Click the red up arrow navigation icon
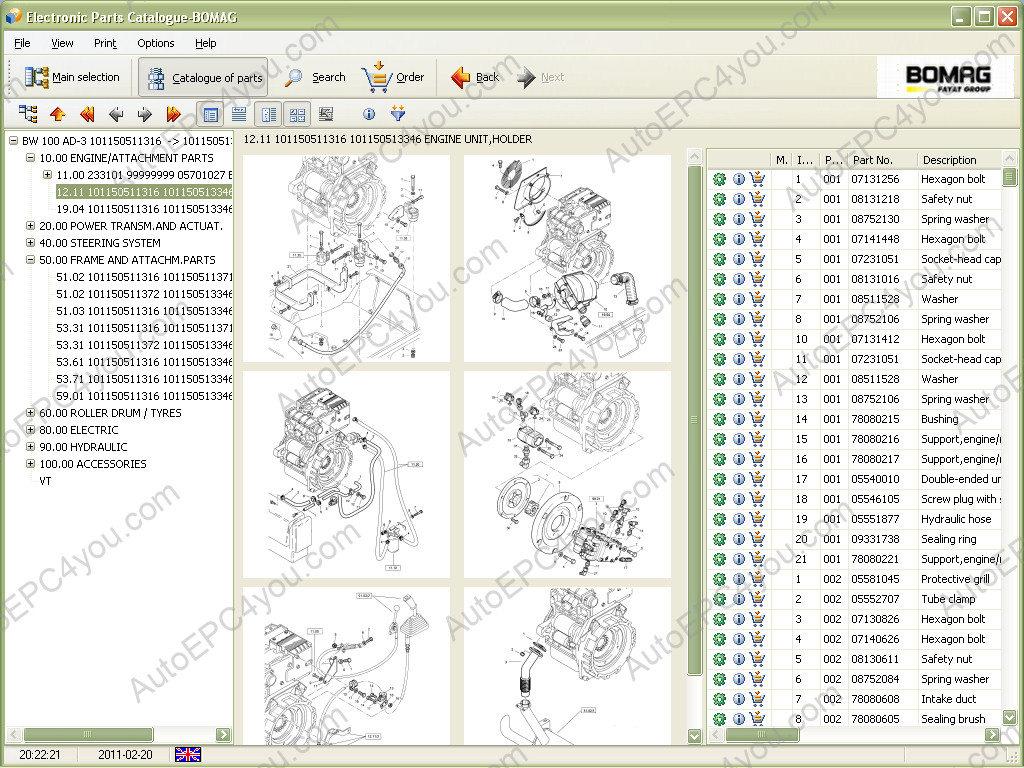 click(x=57, y=114)
